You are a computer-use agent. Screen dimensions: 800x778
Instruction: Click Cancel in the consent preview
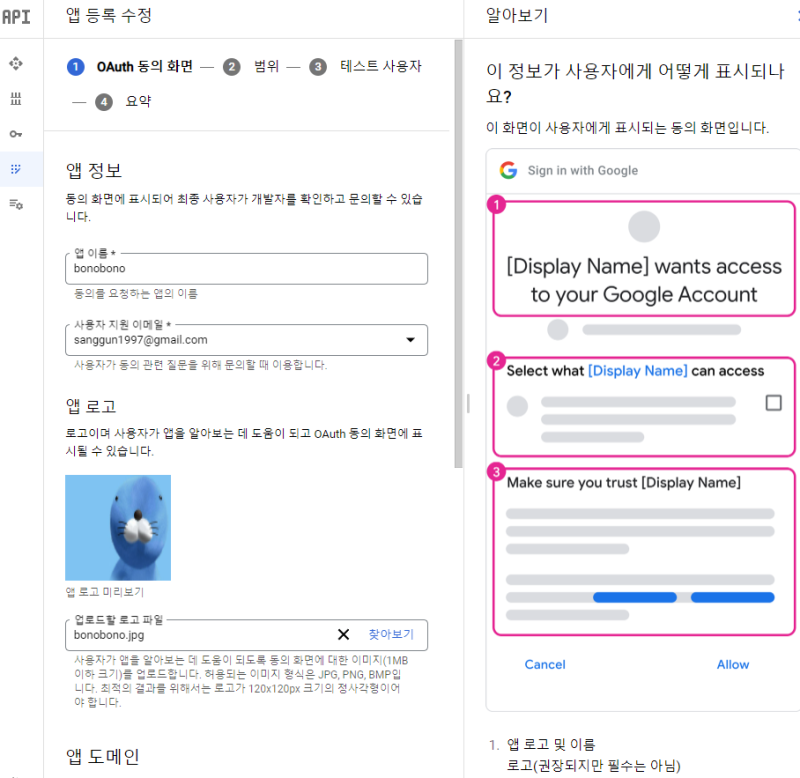(x=545, y=664)
